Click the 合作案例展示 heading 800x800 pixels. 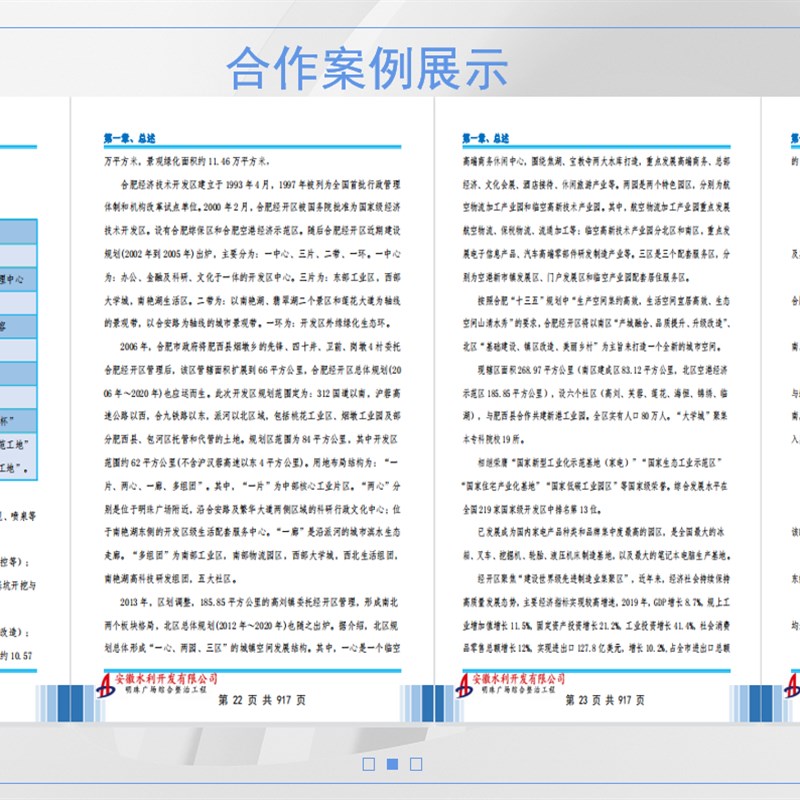click(x=367, y=68)
